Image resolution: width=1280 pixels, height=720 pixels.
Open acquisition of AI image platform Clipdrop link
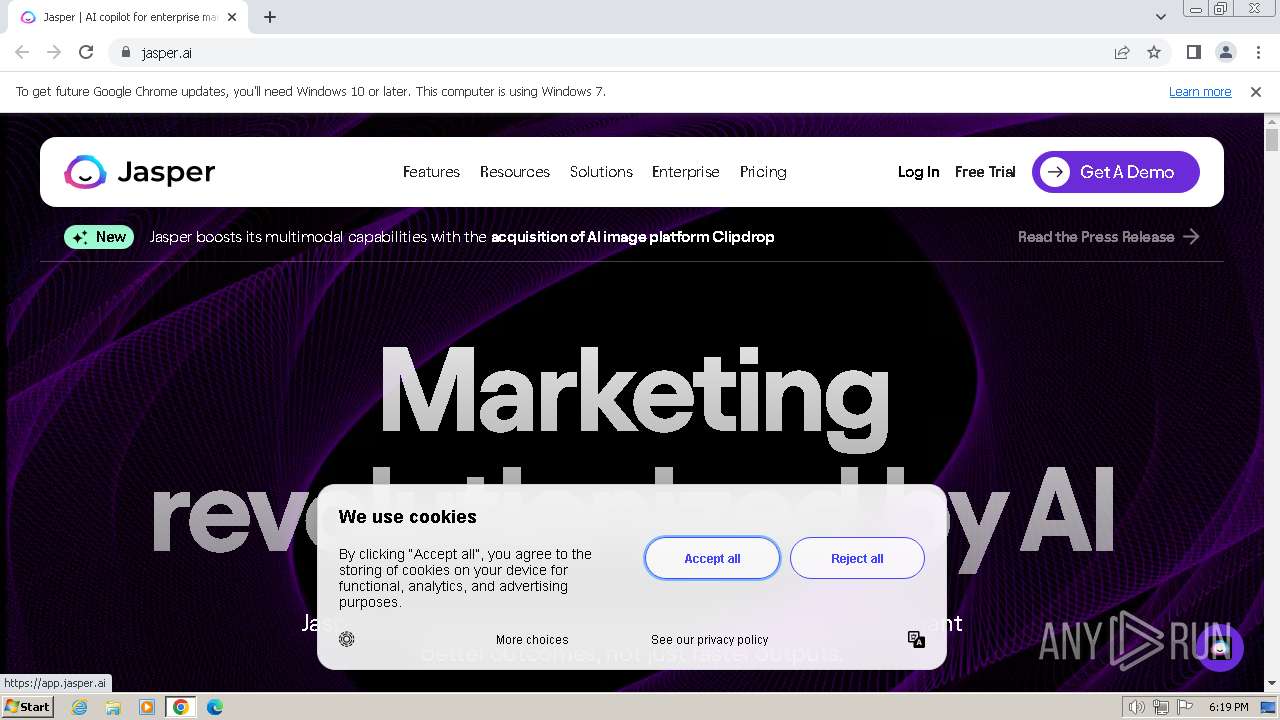tap(632, 237)
